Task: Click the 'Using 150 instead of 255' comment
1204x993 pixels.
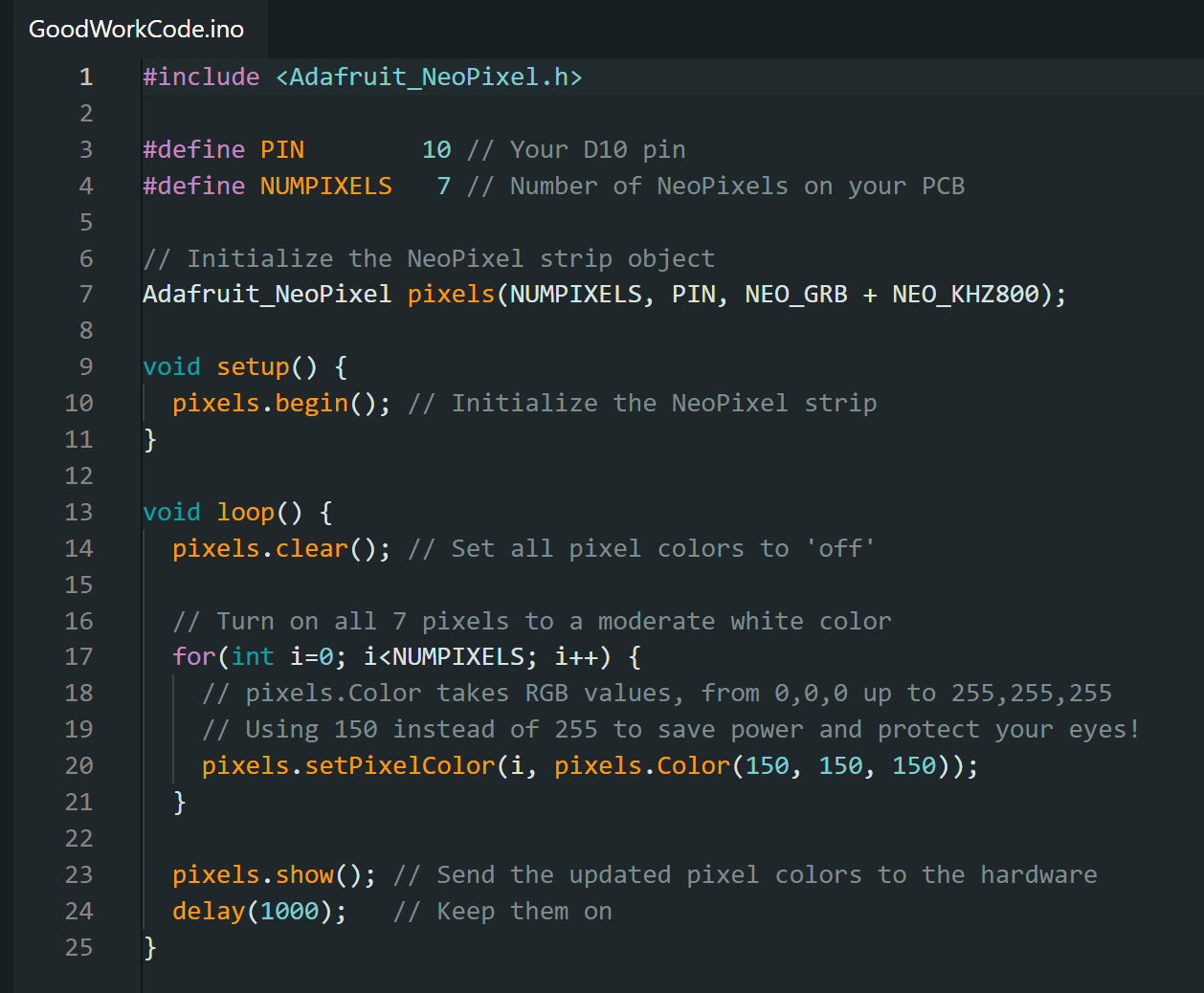Action: [671, 729]
